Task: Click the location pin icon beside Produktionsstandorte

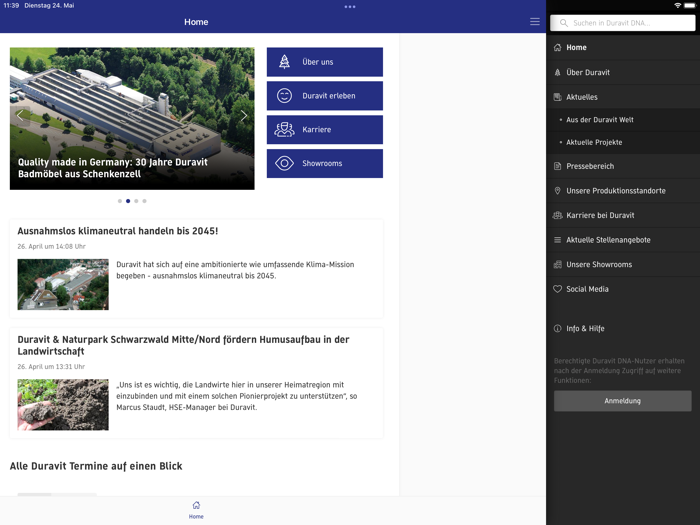Action: 558,191
